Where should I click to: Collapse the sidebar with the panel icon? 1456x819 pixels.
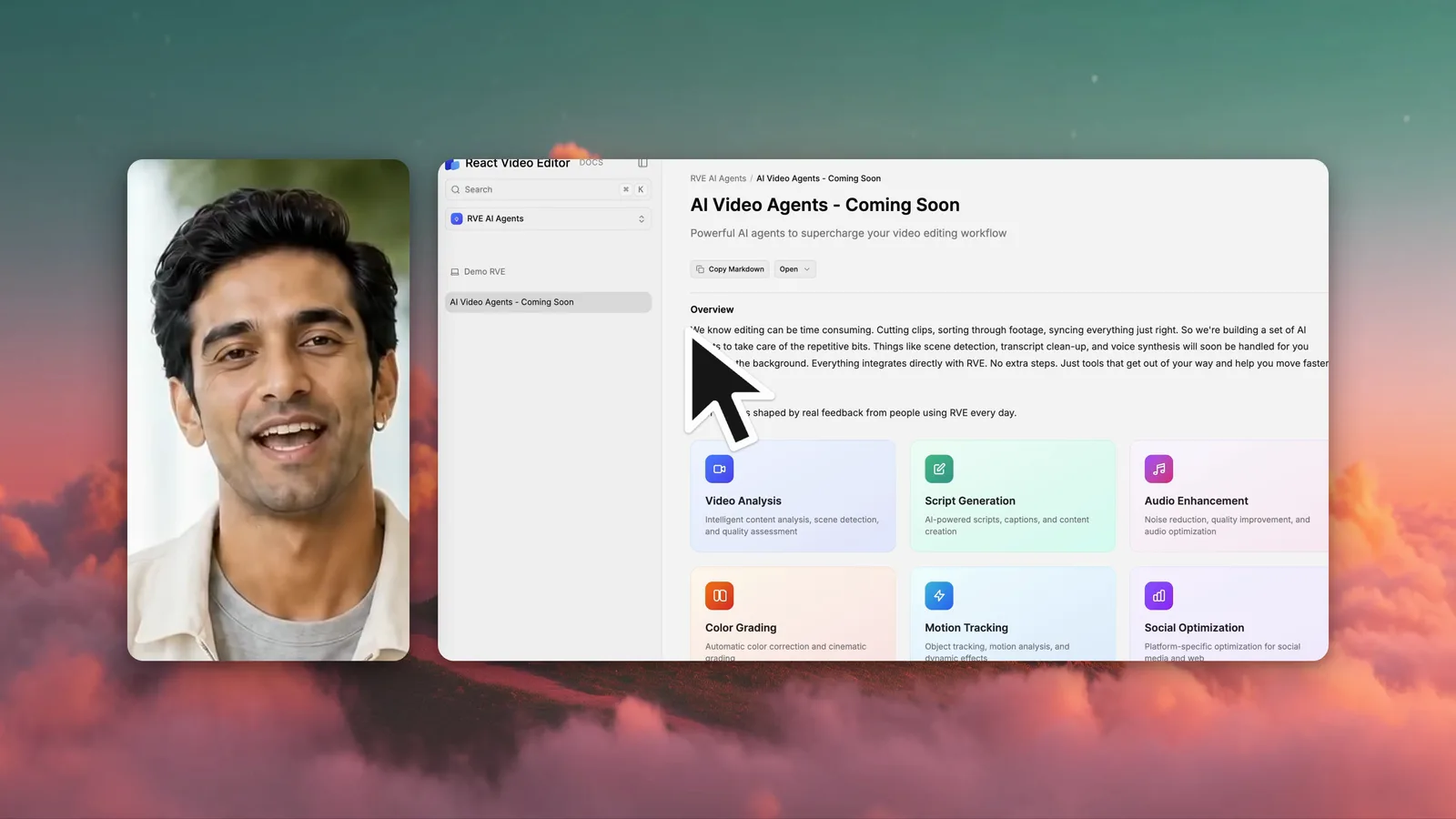(642, 163)
